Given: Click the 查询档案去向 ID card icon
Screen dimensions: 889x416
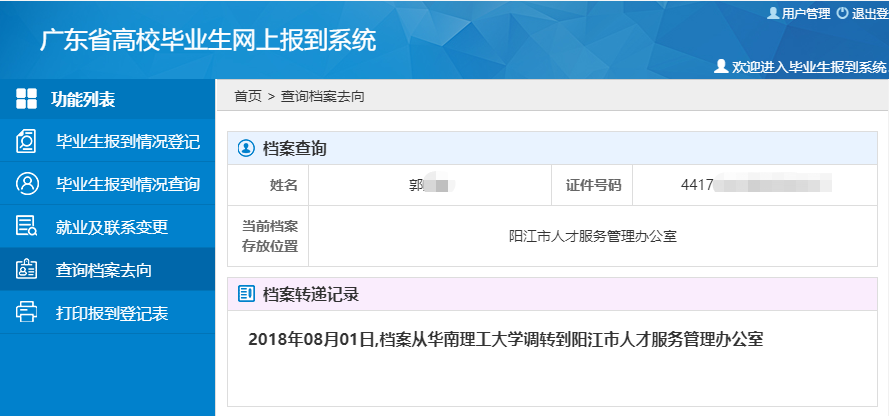Looking at the screenshot, I should pos(27,269).
